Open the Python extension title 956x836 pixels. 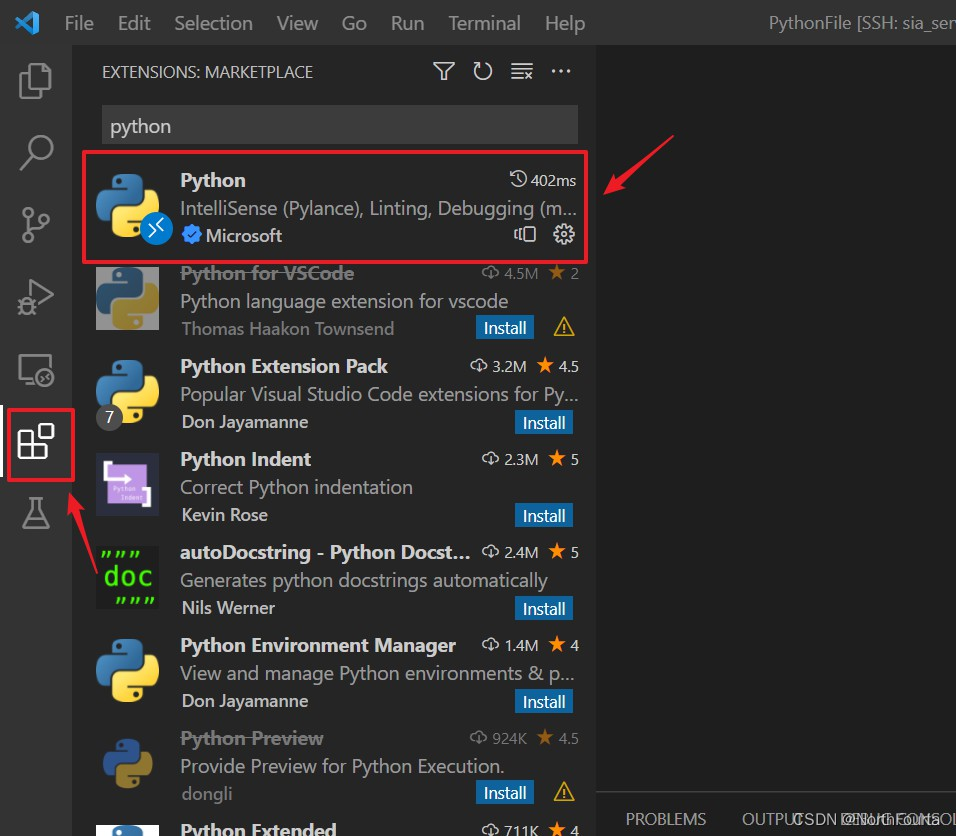[x=213, y=180]
